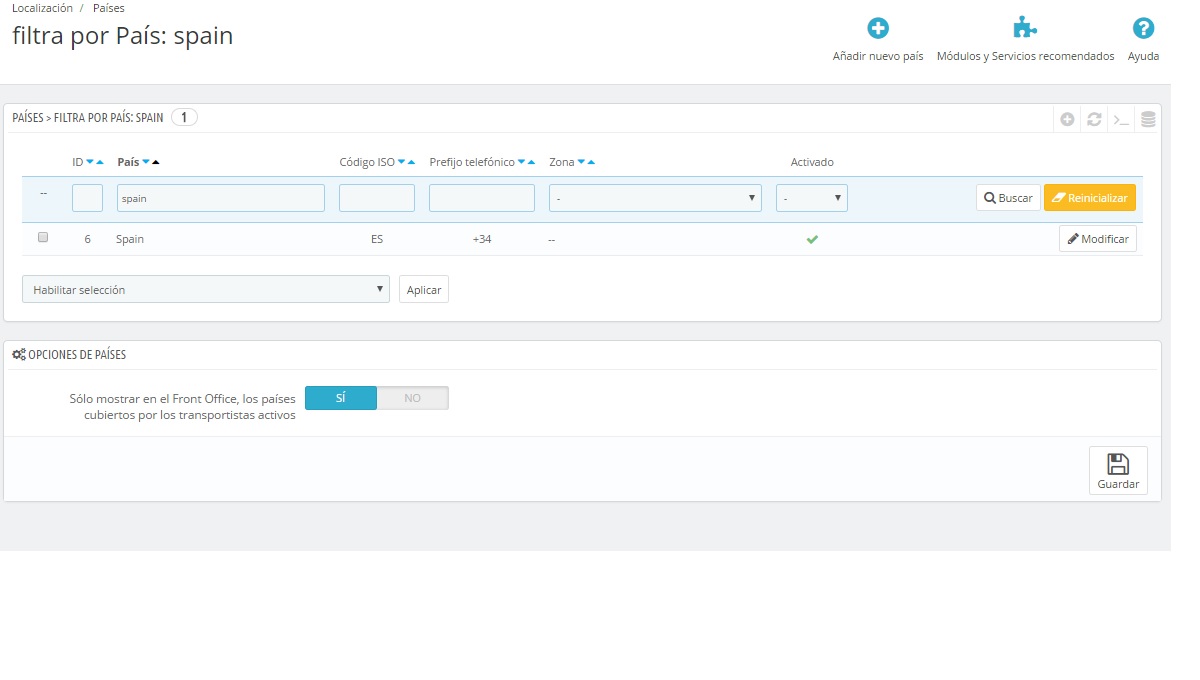The height and width of the screenshot is (680, 1200).
Task: Click Modificar button for Spain
Action: click(x=1098, y=239)
